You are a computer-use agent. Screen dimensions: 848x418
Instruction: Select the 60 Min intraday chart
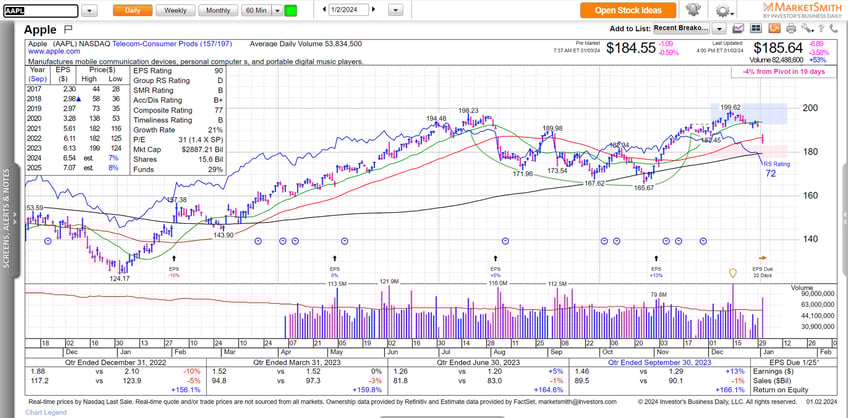coord(256,10)
